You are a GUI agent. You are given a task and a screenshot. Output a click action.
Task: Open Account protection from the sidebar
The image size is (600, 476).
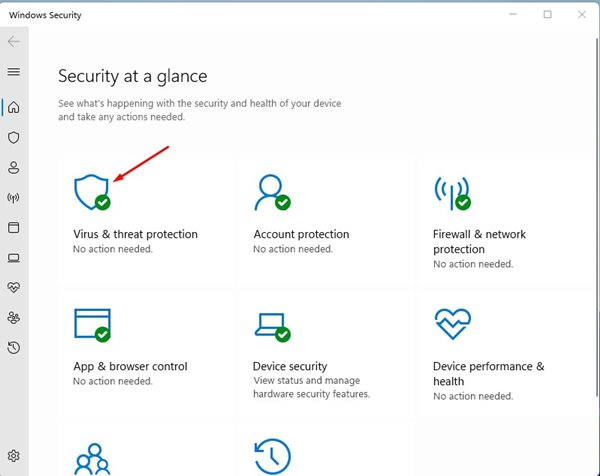click(14, 167)
